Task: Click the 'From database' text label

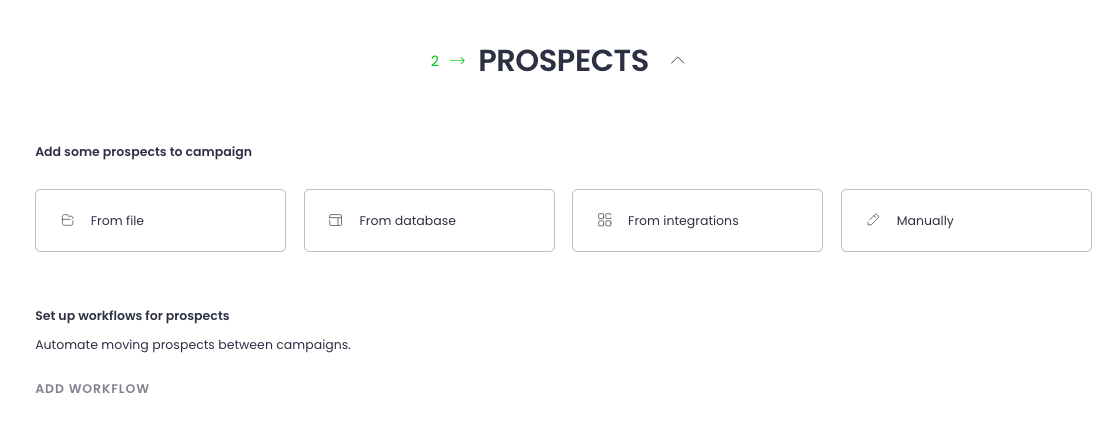Action: 407,221
